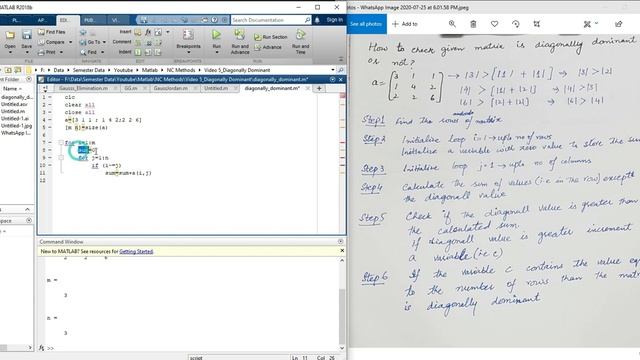The image size is (640, 360).
Task: Click the Command Window actions icon
Action: pos(340,242)
